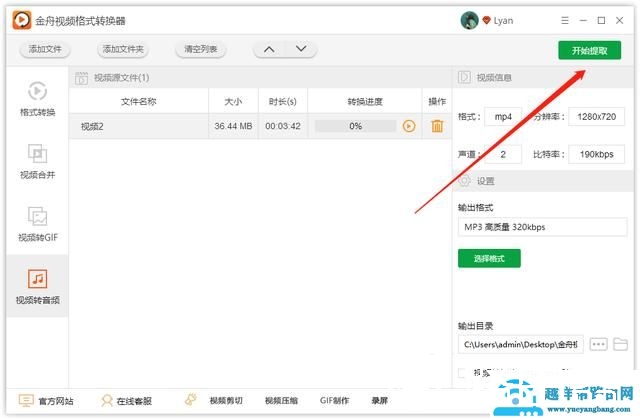Click the monitor icon beside 官方网站
Image resolution: width=640 pixels, height=420 pixels.
click(26, 401)
